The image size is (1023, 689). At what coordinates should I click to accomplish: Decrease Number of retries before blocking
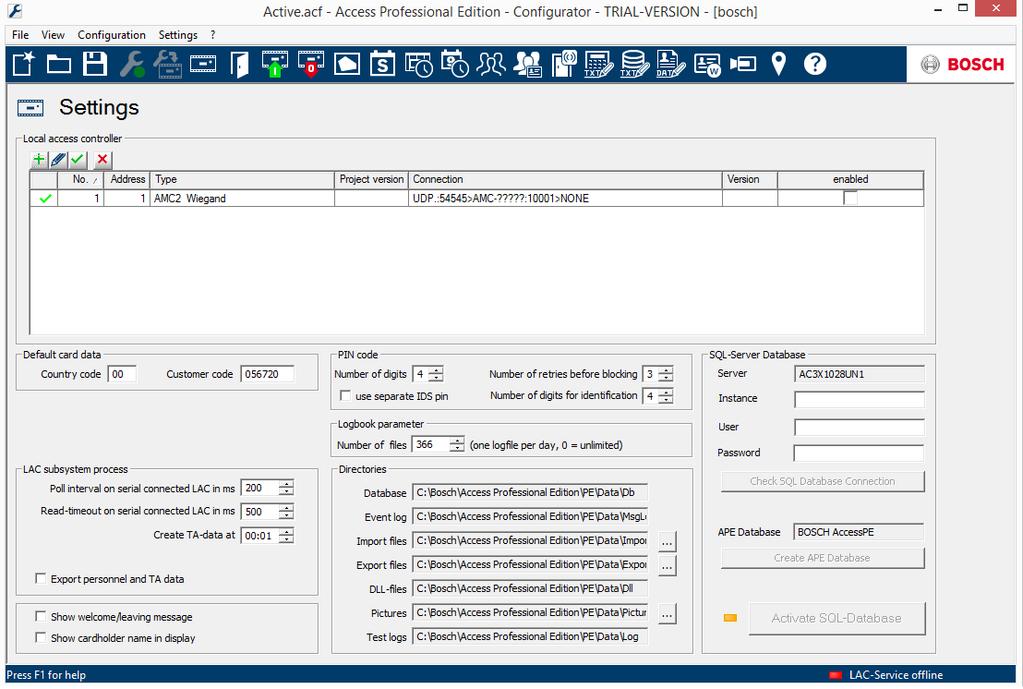tap(665, 378)
